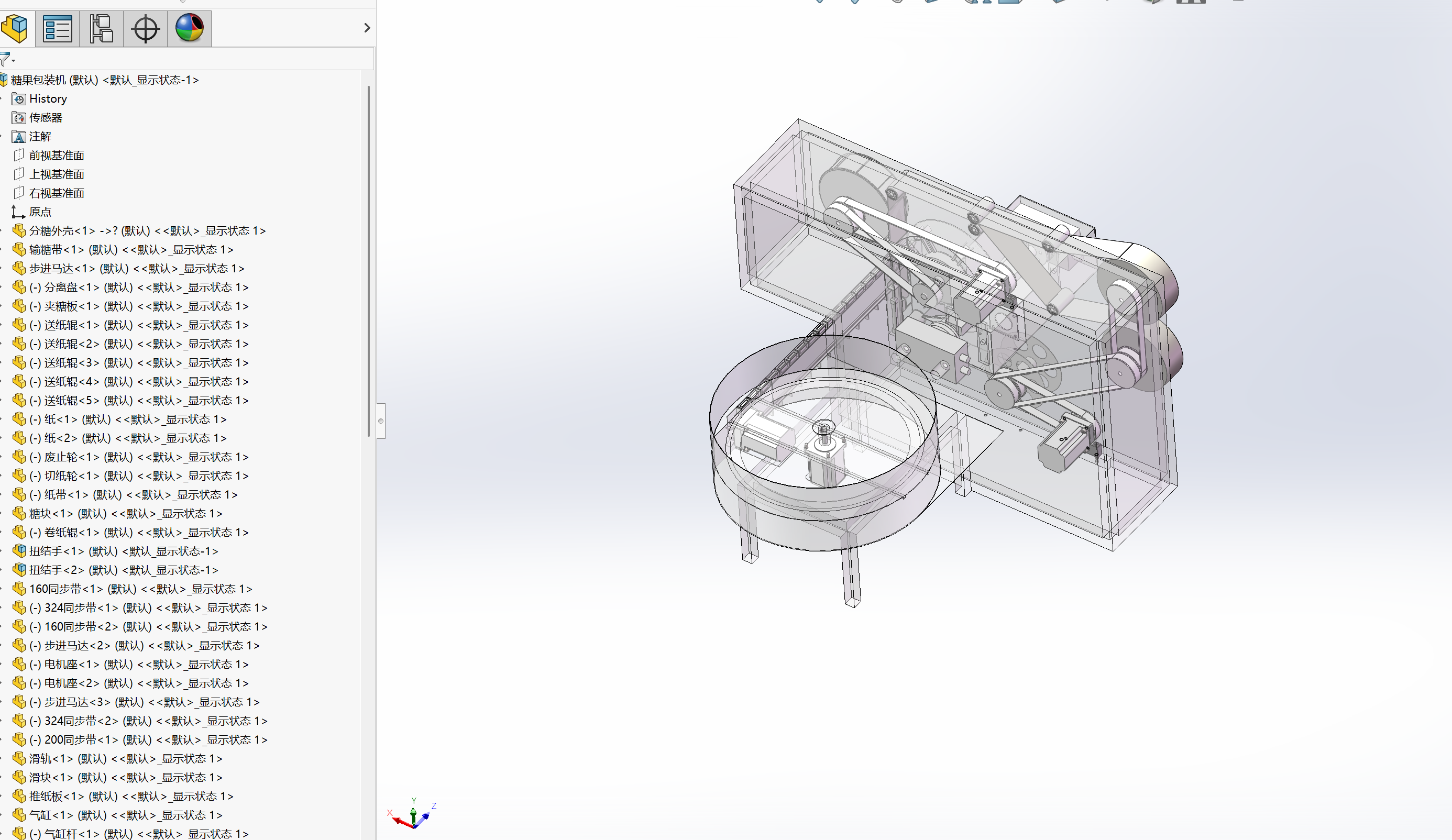Select the 步进马达<3> component row

(136, 702)
